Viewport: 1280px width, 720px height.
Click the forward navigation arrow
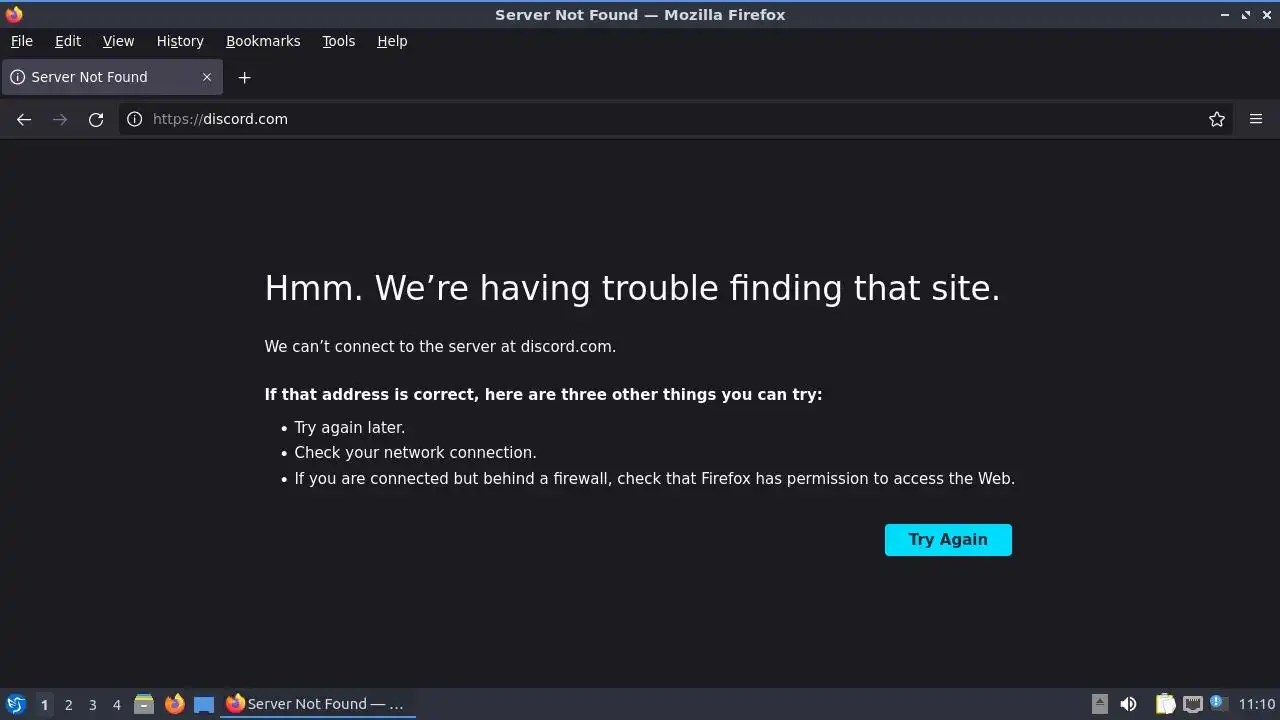[x=60, y=119]
